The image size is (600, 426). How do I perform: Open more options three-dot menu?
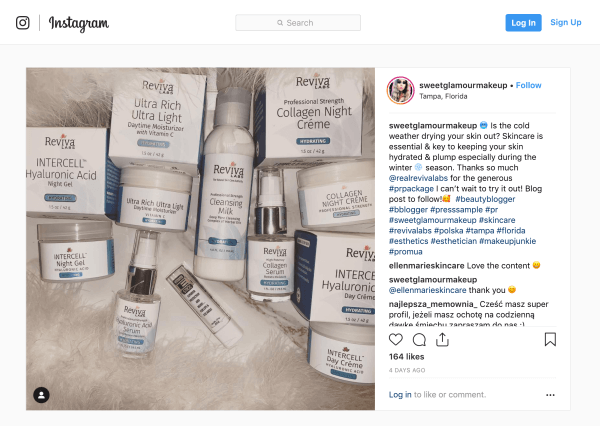point(550,395)
